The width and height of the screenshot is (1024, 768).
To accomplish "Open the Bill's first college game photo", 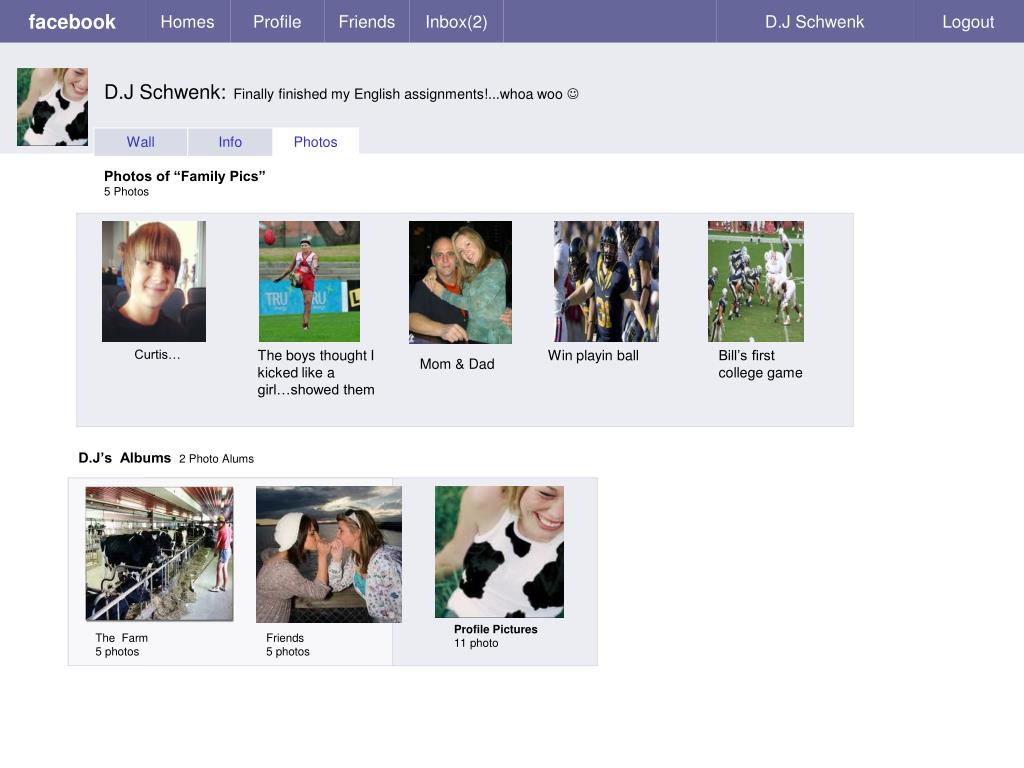I will 756,281.
